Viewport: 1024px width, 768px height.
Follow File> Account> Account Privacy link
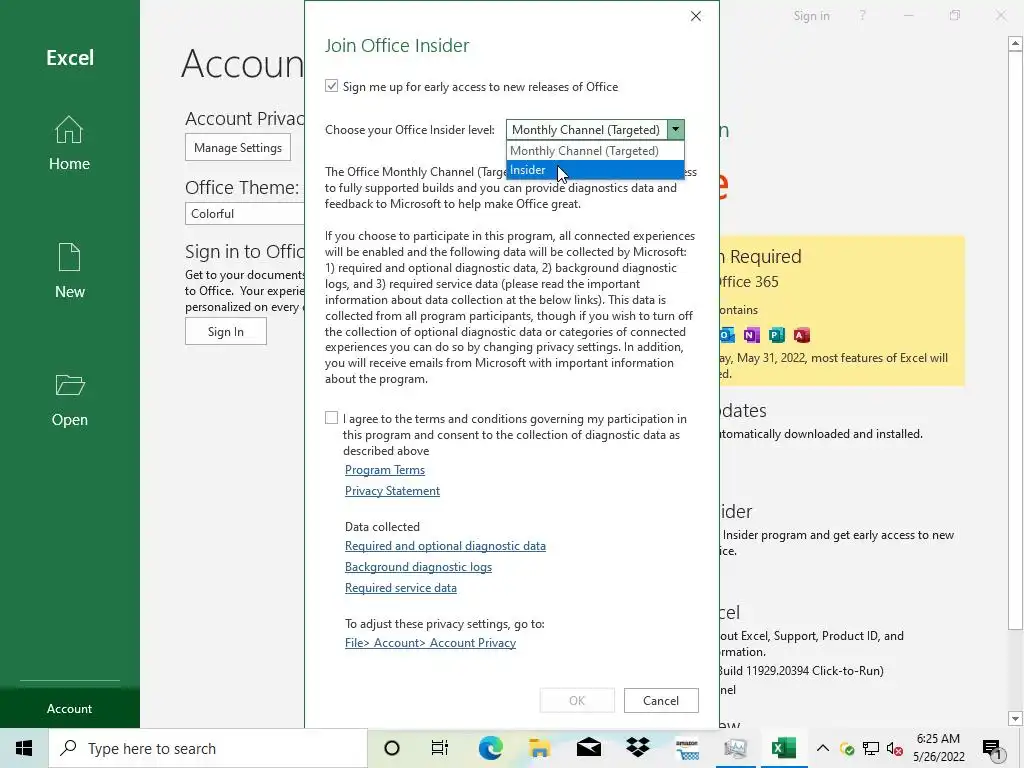tap(430, 643)
